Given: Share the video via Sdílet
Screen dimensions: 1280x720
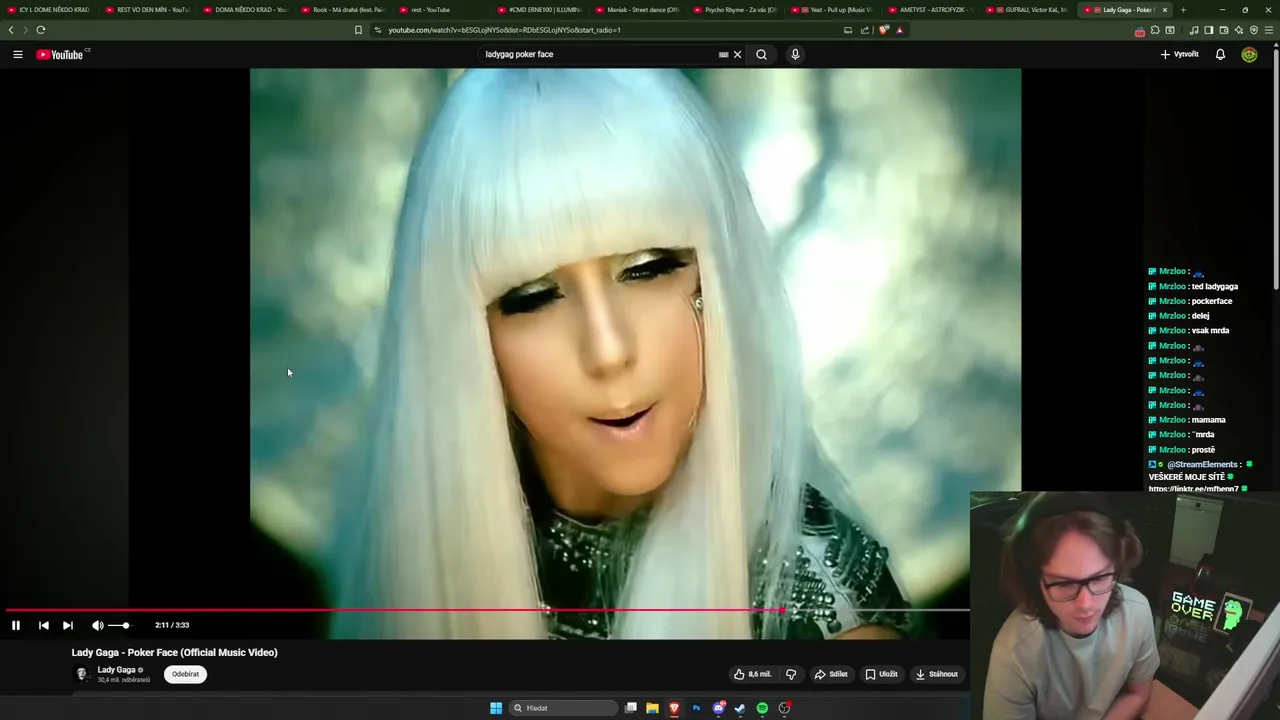Looking at the screenshot, I should tap(831, 674).
